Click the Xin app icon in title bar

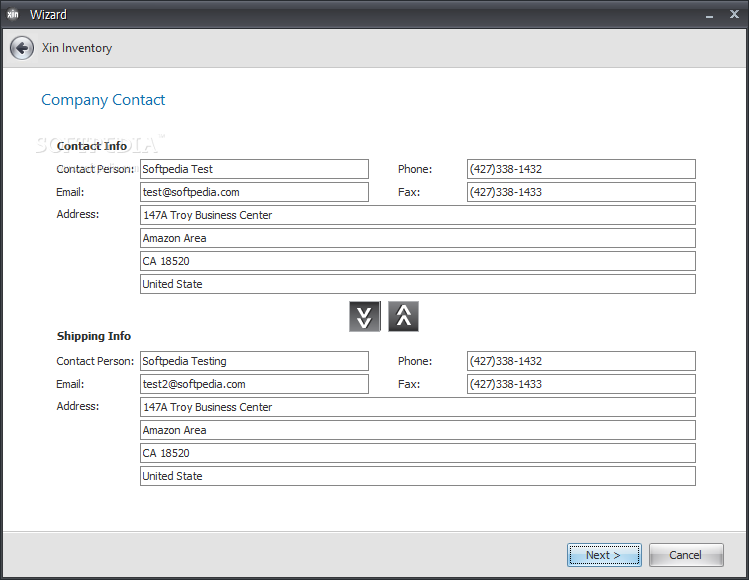(x=13, y=14)
